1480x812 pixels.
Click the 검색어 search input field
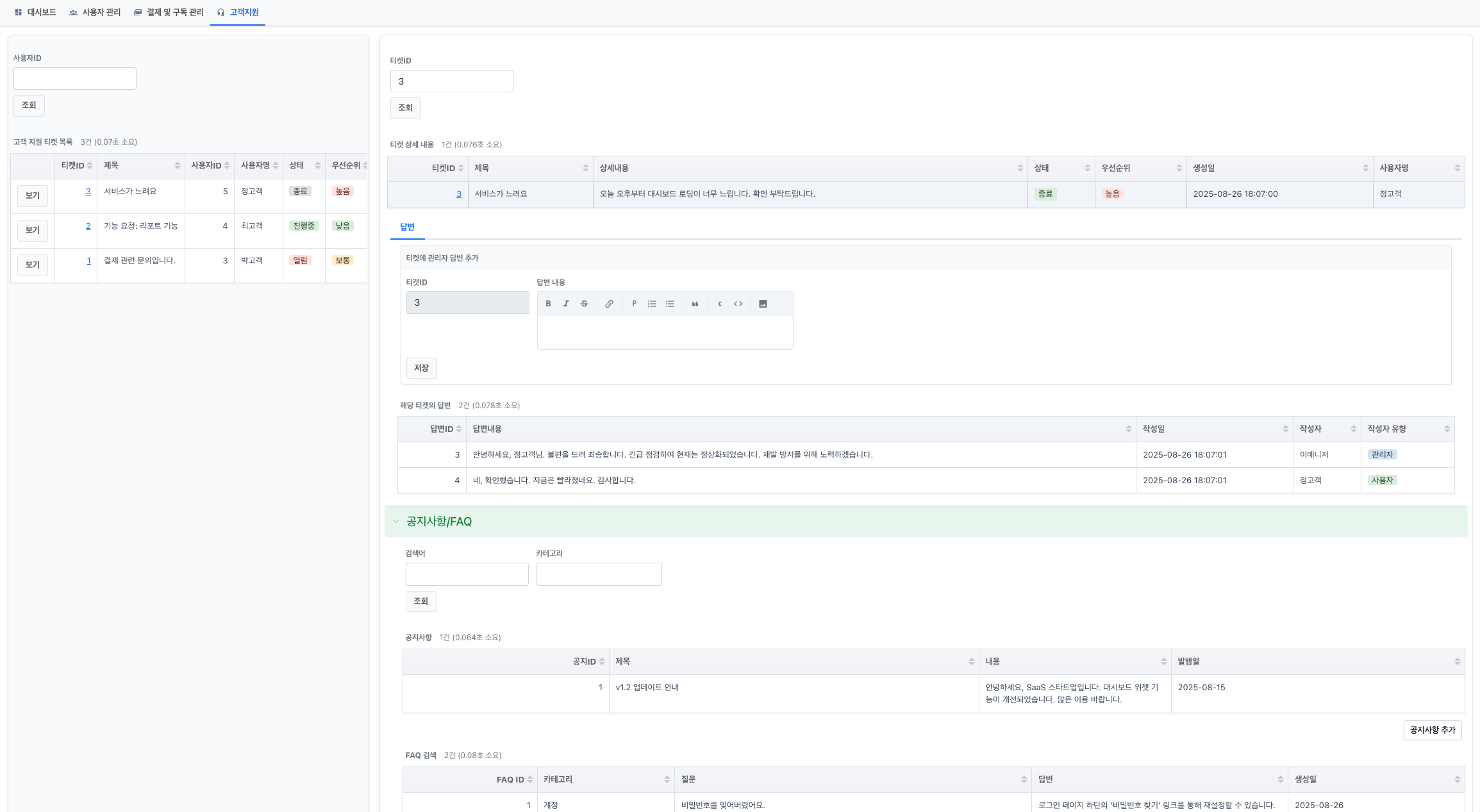[467, 574]
